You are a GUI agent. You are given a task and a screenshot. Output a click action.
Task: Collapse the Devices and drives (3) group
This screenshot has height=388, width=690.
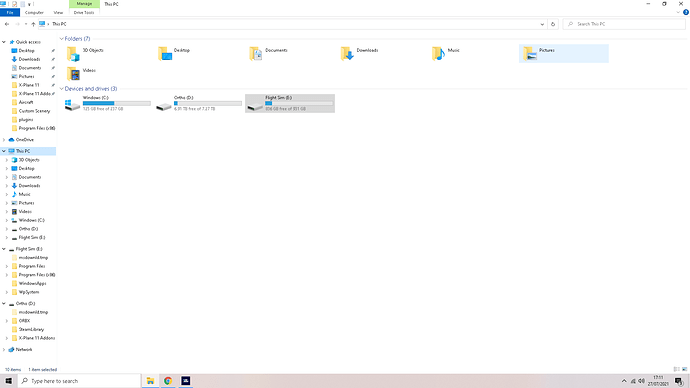coord(62,89)
